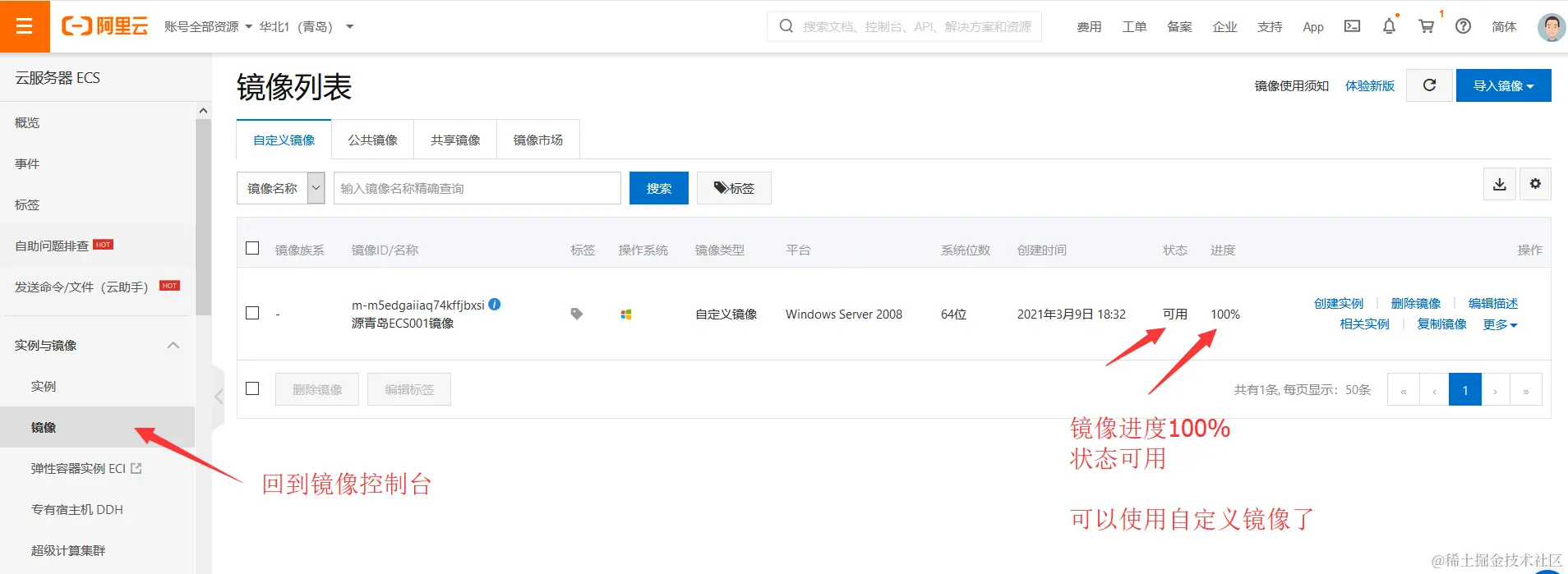Click the info icon beside image ID
Screen dimensions: 1568x574
pos(495,304)
